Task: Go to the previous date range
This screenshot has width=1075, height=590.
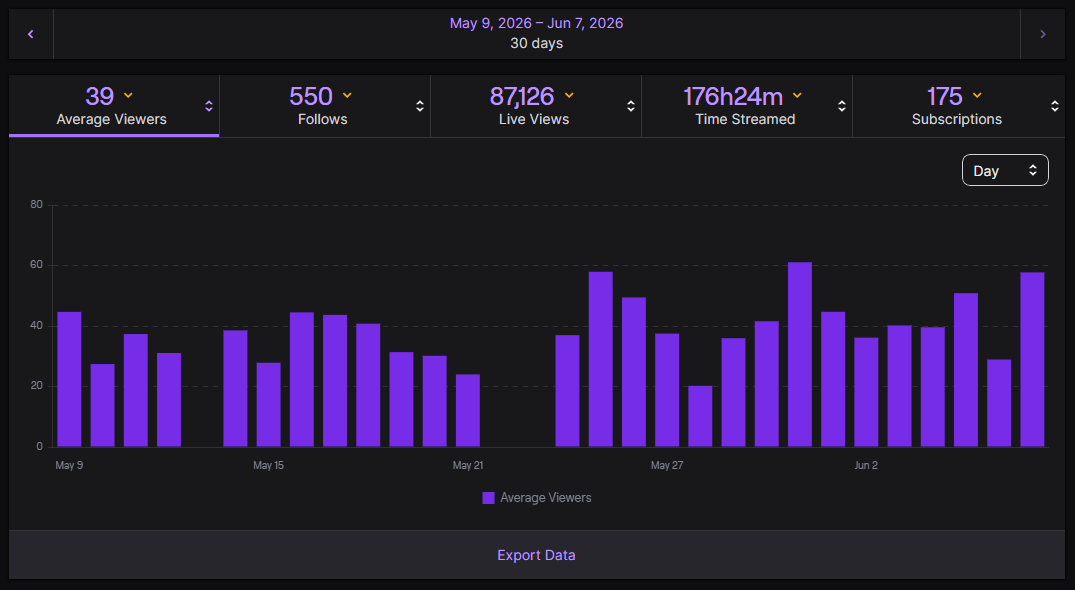Action: pyautogui.click(x=31, y=34)
